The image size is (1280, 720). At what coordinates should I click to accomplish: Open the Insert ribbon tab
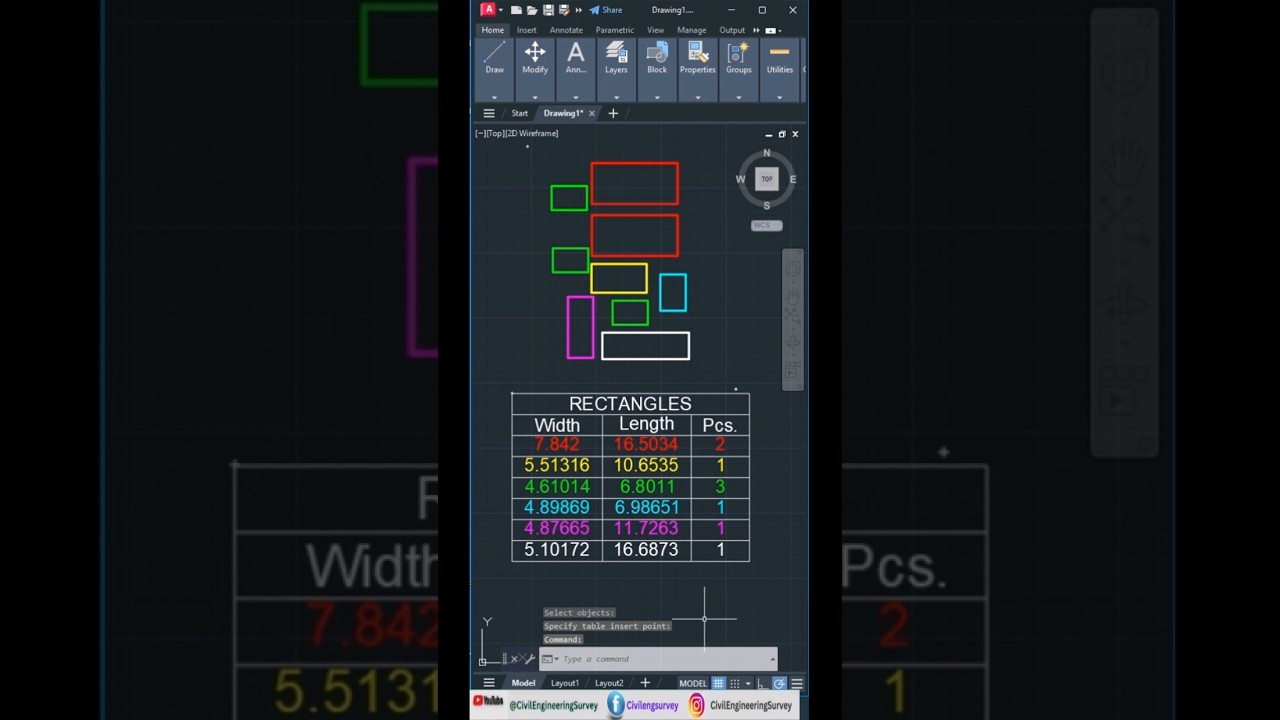[x=527, y=30]
